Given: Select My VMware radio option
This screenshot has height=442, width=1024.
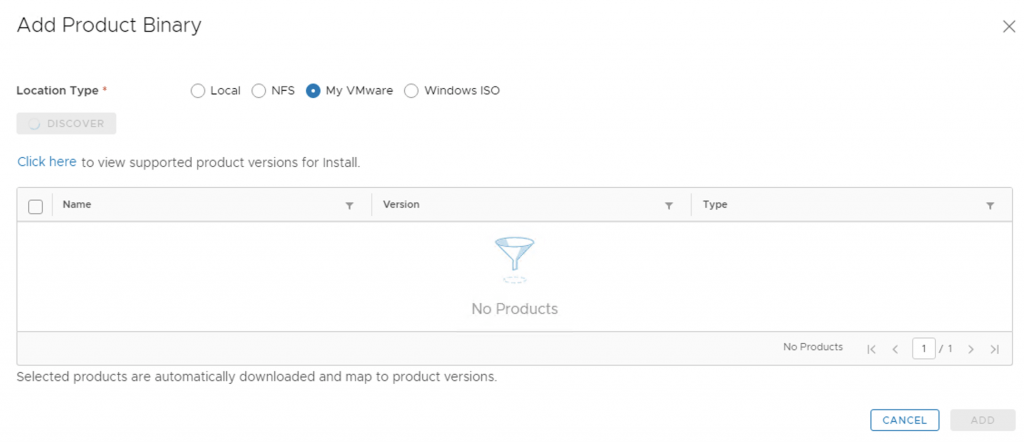Looking at the screenshot, I should pyautogui.click(x=313, y=91).
